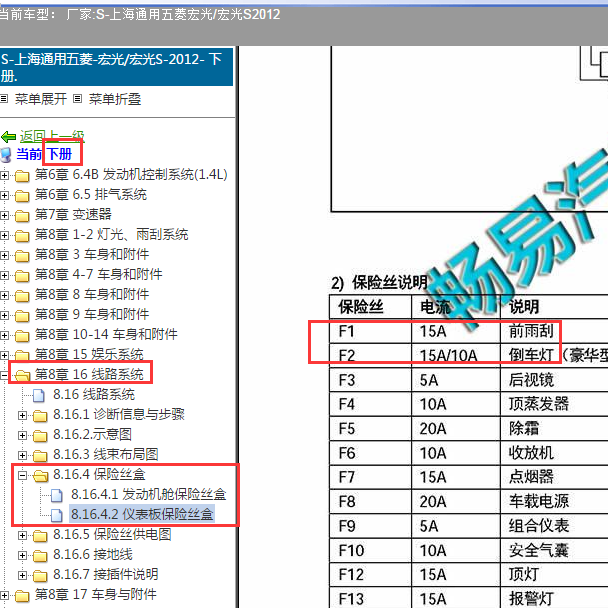Click the 车载电源 description cell
This screenshot has width=608, height=608.
[554, 502]
